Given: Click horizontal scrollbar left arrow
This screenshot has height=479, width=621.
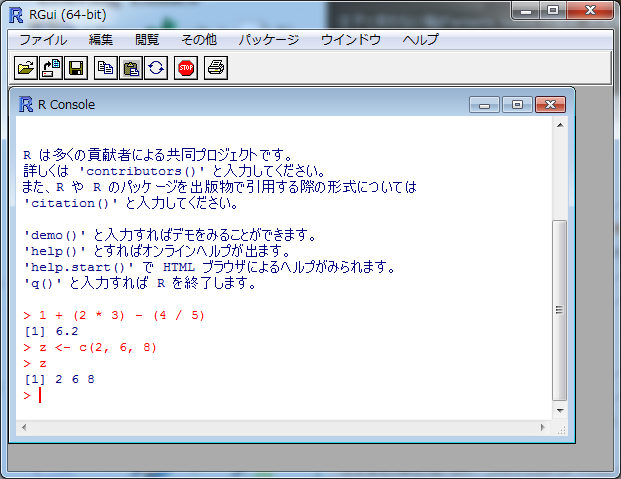Looking at the screenshot, I should [x=24, y=427].
